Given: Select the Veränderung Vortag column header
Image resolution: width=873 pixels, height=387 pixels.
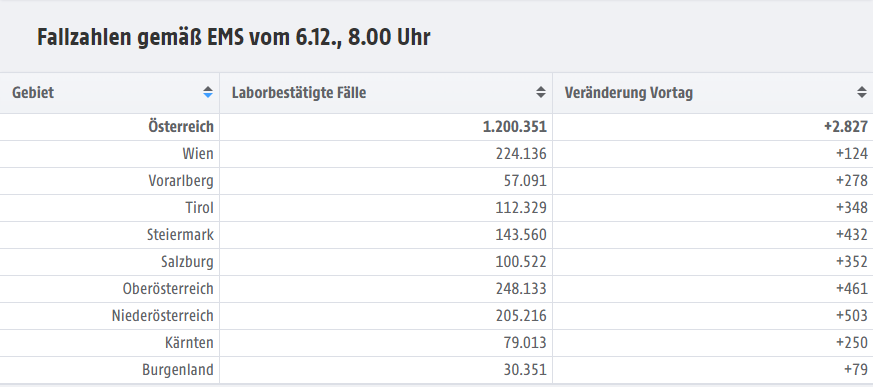Looking at the screenshot, I should click(713, 93).
